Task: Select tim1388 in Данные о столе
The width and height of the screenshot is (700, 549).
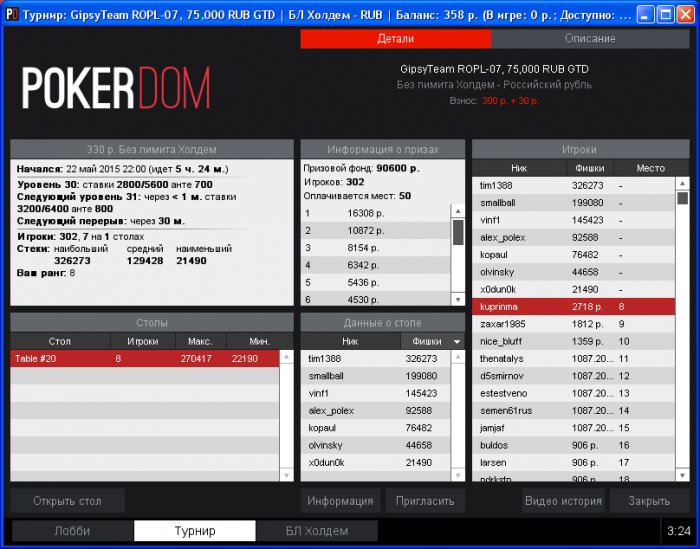Action: [376, 358]
